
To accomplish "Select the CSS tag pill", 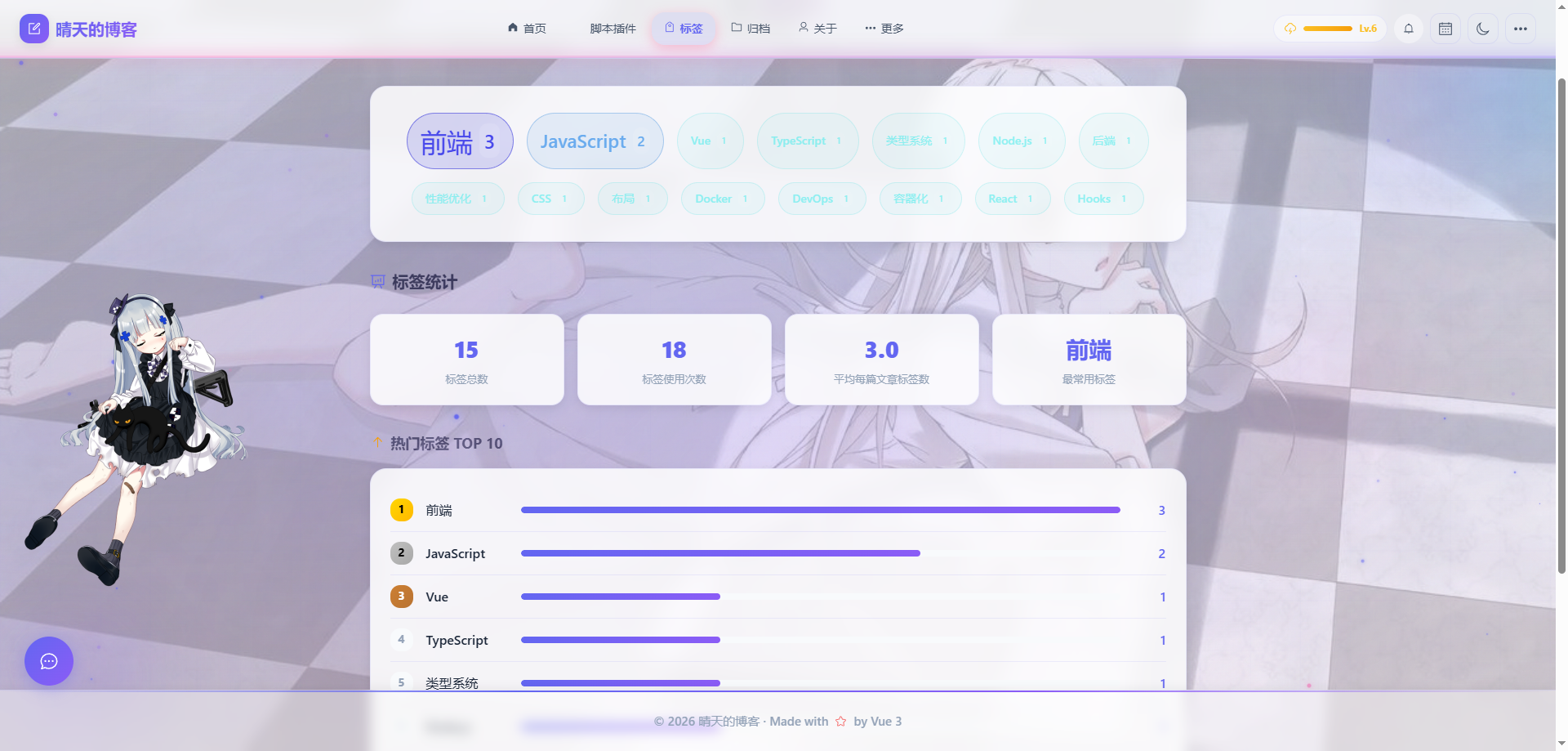I will (551, 199).
